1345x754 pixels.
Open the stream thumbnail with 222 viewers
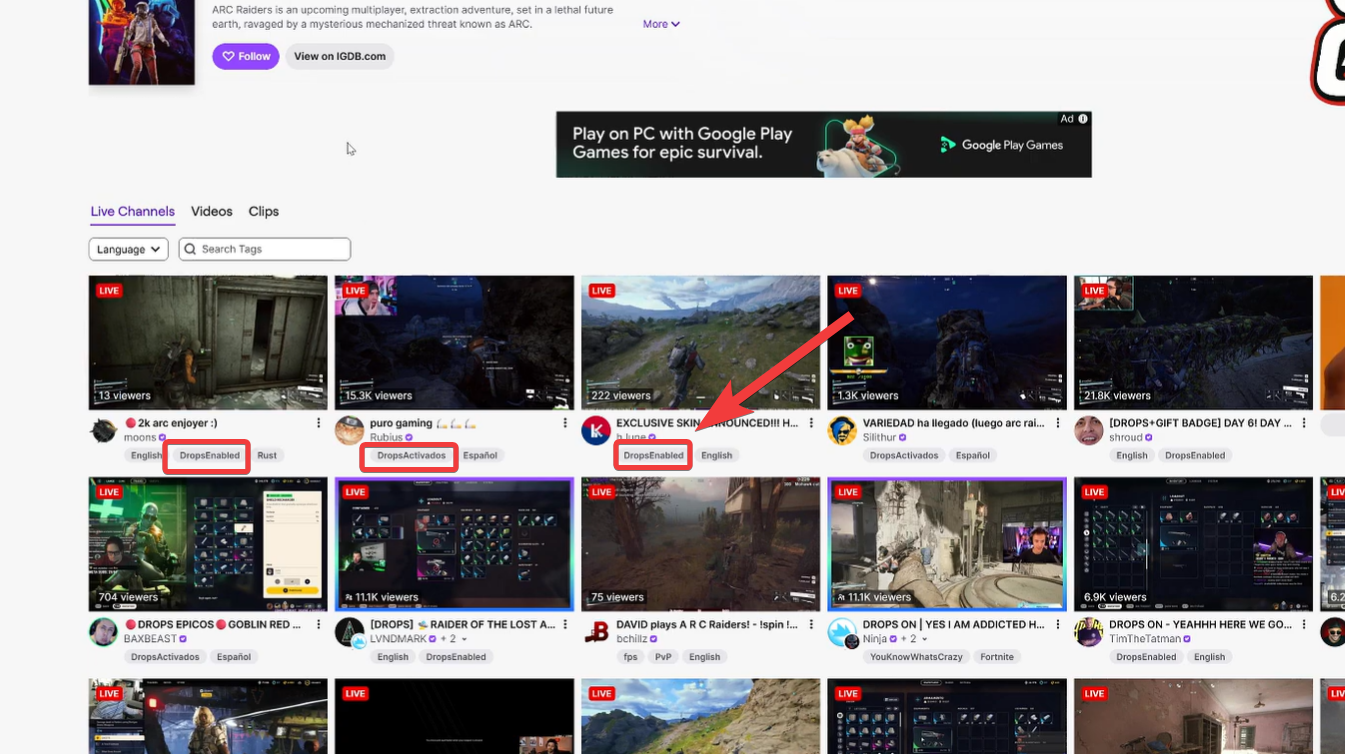(x=701, y=343)
